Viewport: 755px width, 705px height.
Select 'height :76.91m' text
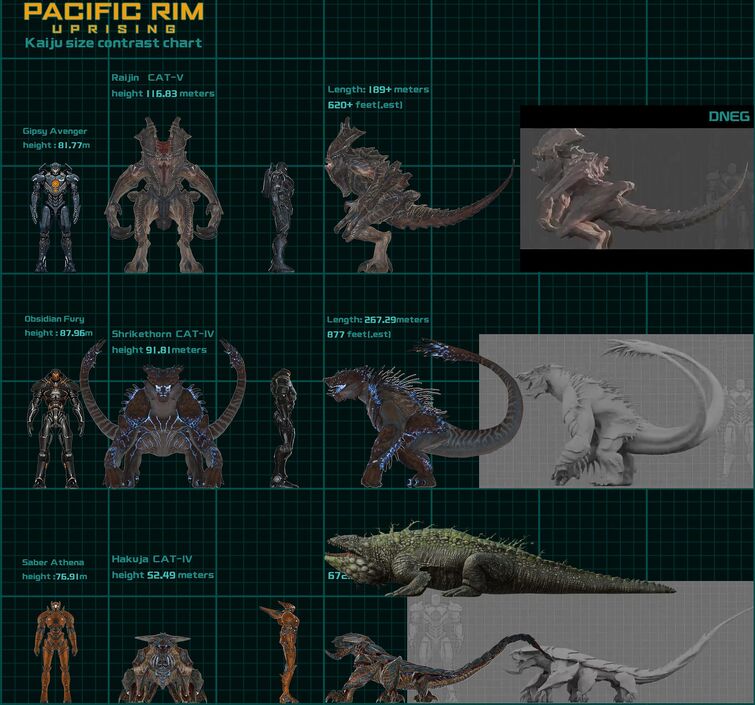pyautogui.click(x=54, y=576)
